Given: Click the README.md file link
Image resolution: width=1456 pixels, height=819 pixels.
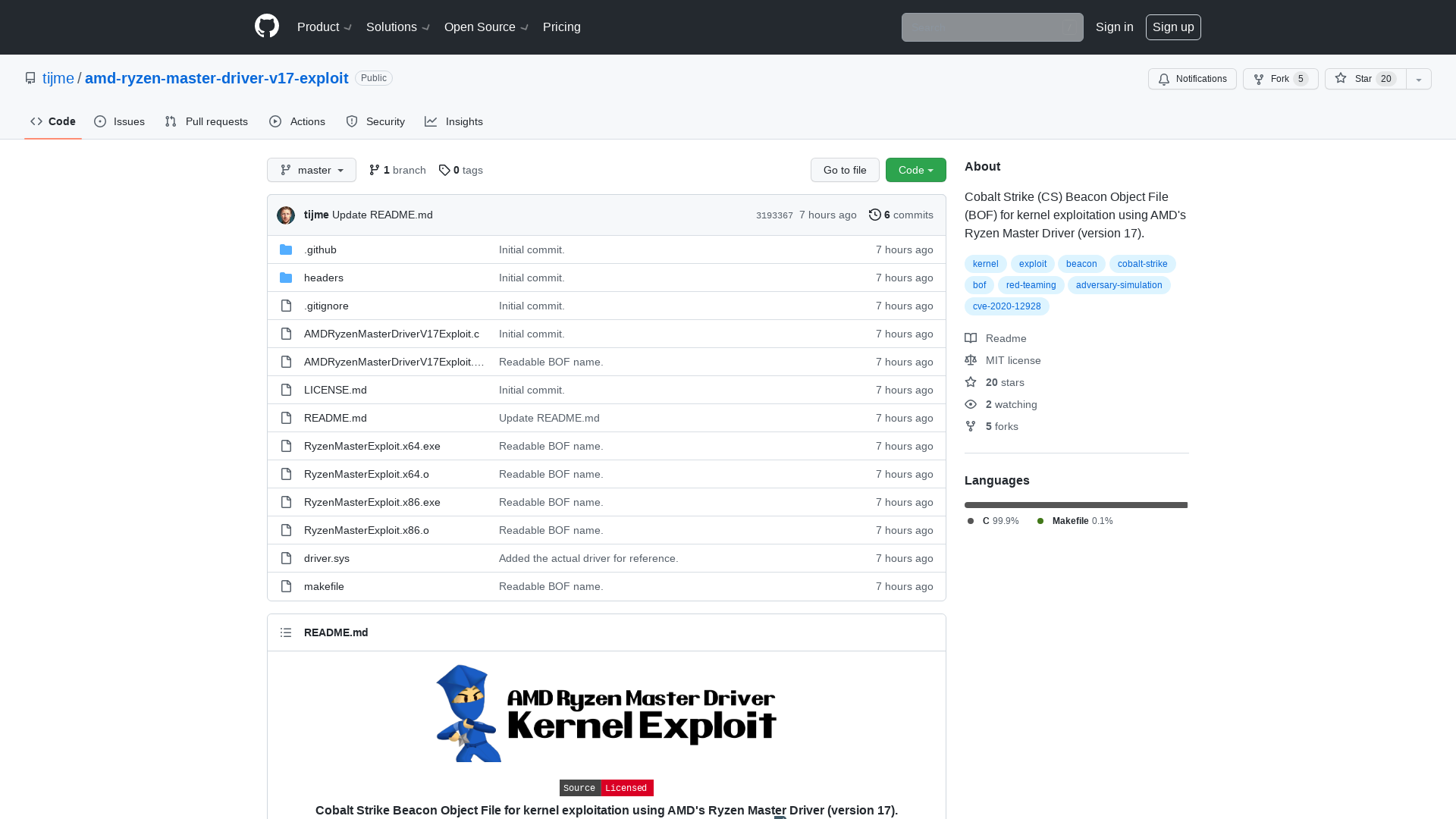Looking at the screenshot, I should pos(335,417).
